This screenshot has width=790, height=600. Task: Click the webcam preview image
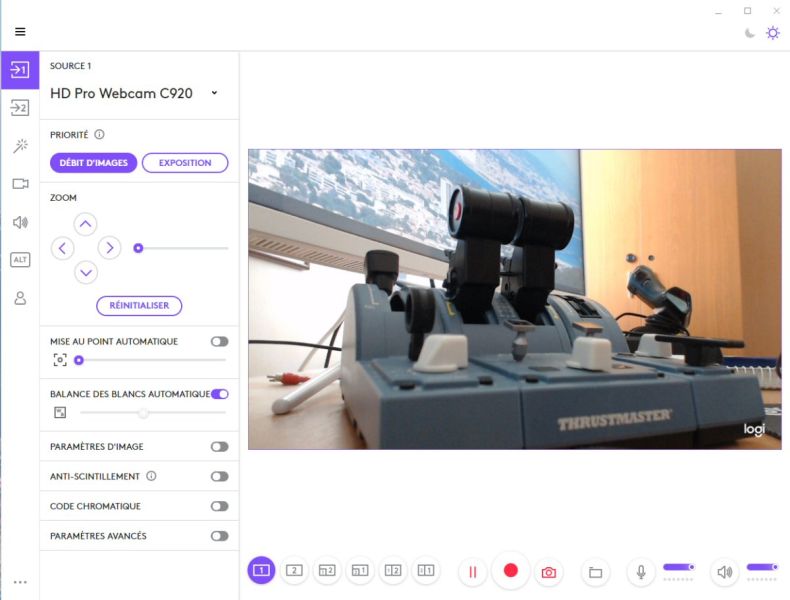(514, 299)
